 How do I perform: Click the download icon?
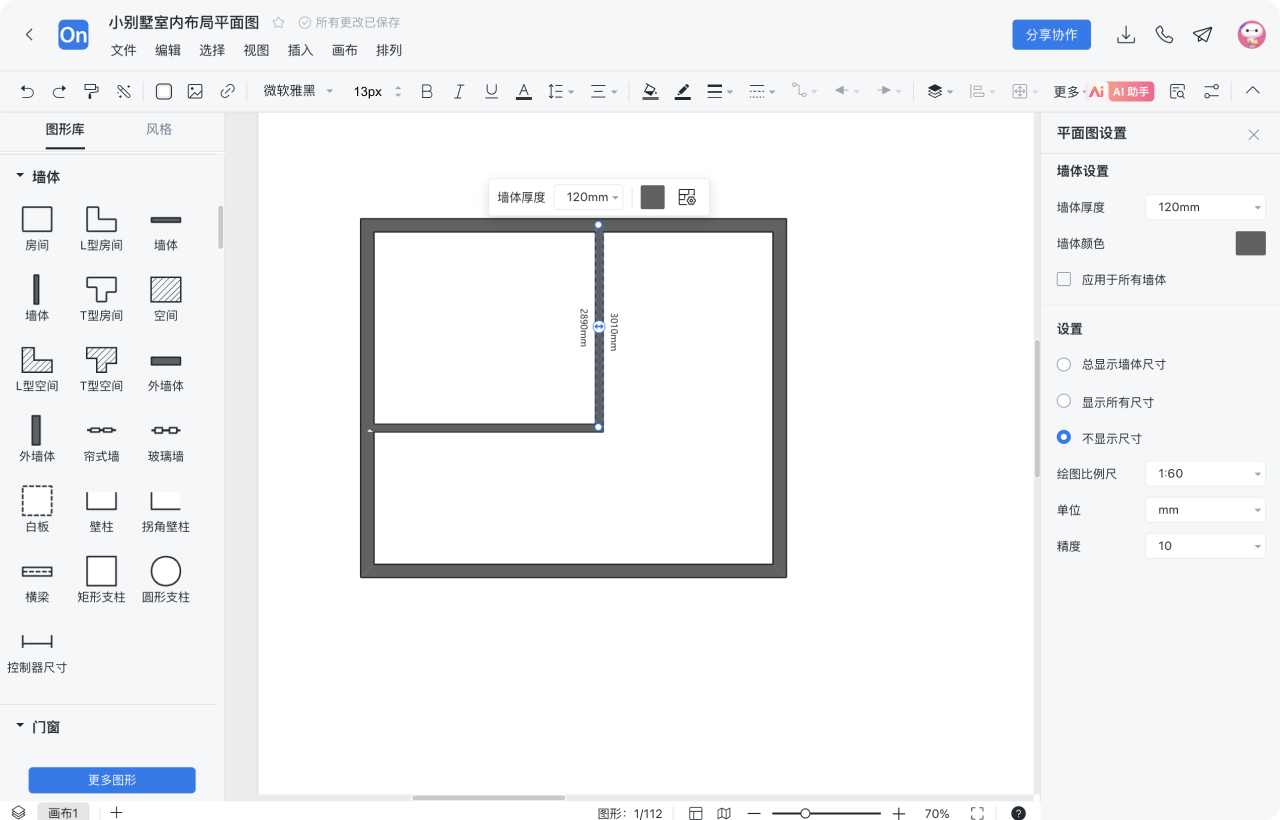[1126, 35]
